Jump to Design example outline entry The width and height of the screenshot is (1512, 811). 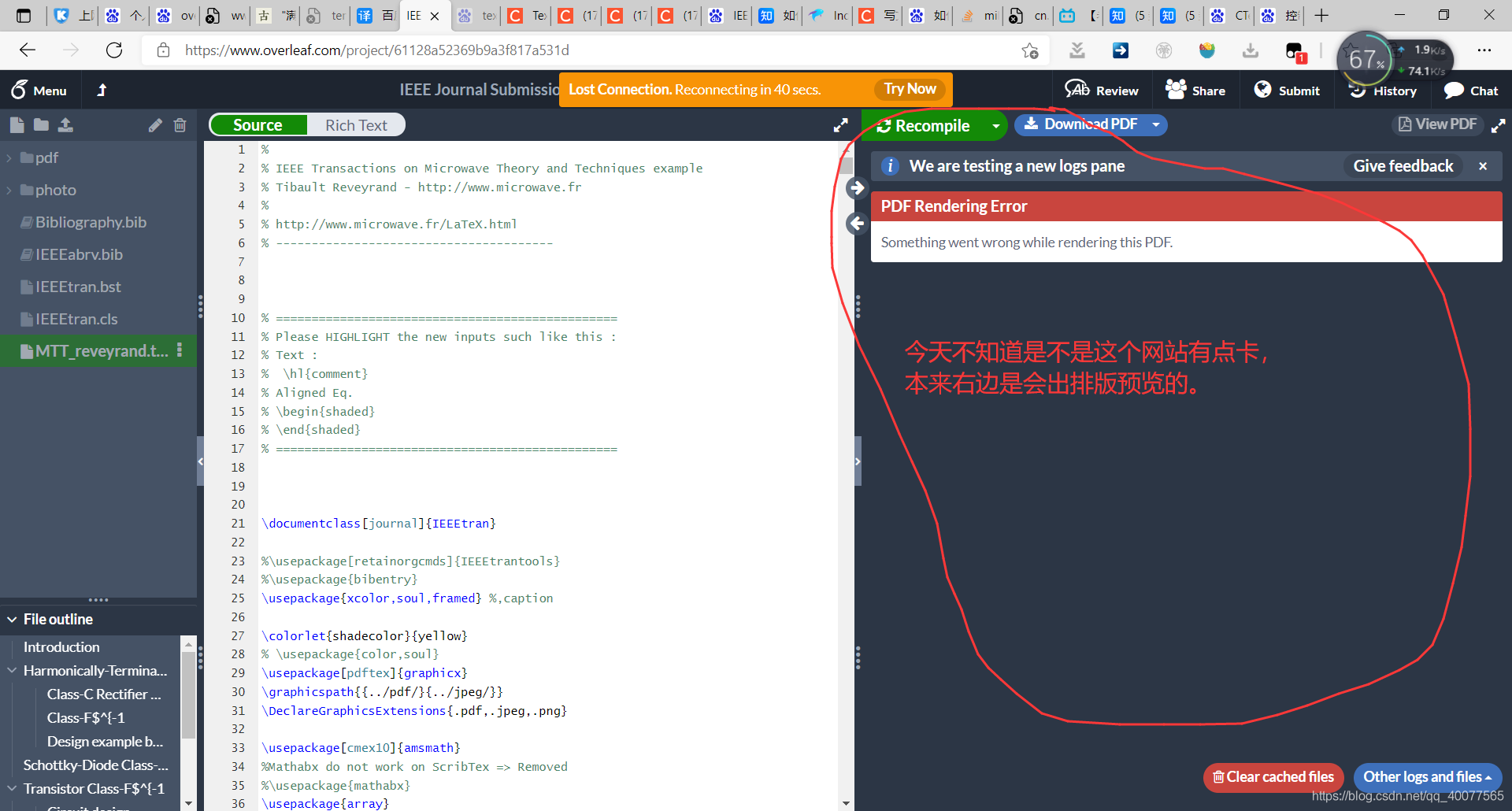[105, 742]
